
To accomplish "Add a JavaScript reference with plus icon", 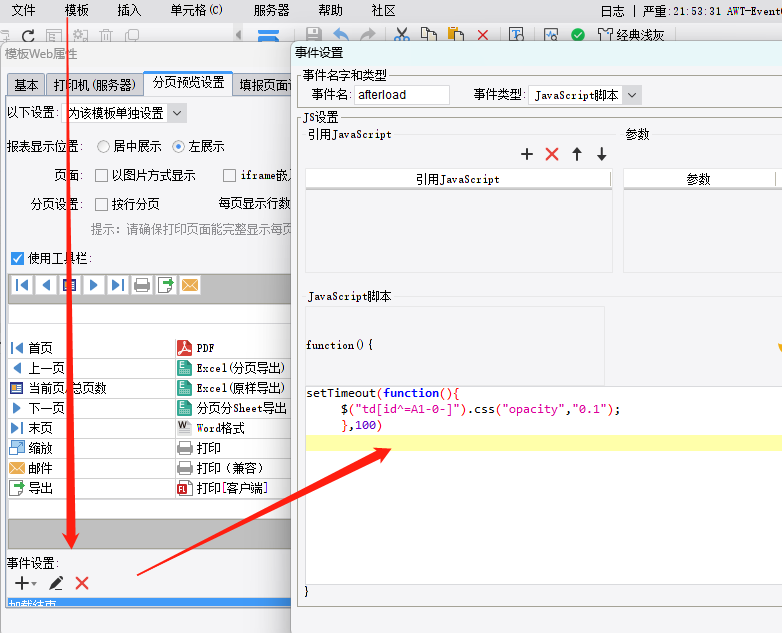I will coord(527,154).
